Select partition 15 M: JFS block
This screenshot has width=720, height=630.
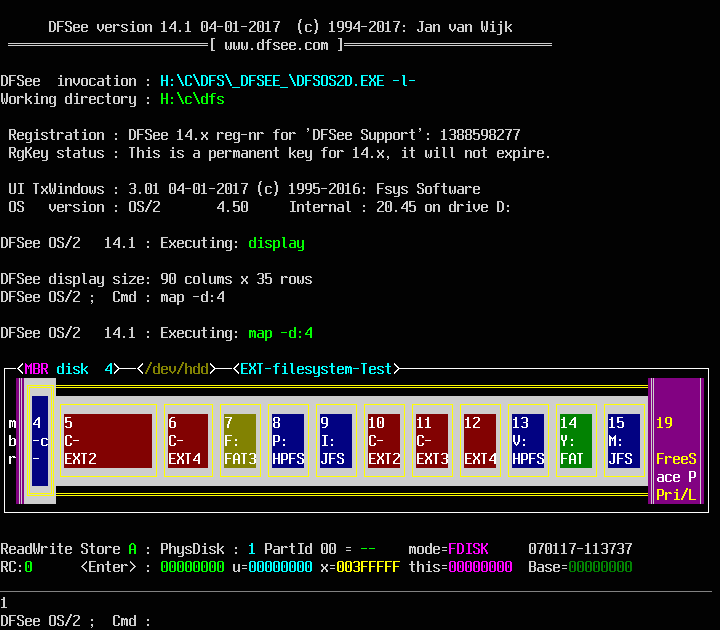(x=624, y=441)
